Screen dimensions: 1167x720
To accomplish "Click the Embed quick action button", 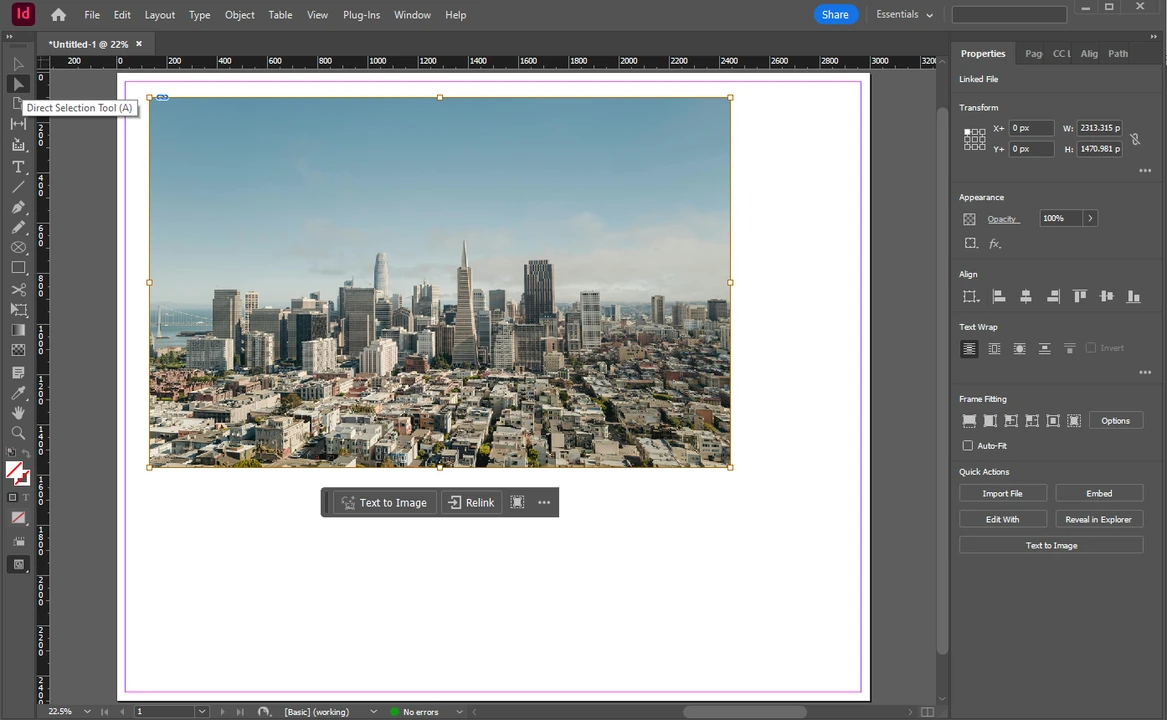I will click(1099, 494).
